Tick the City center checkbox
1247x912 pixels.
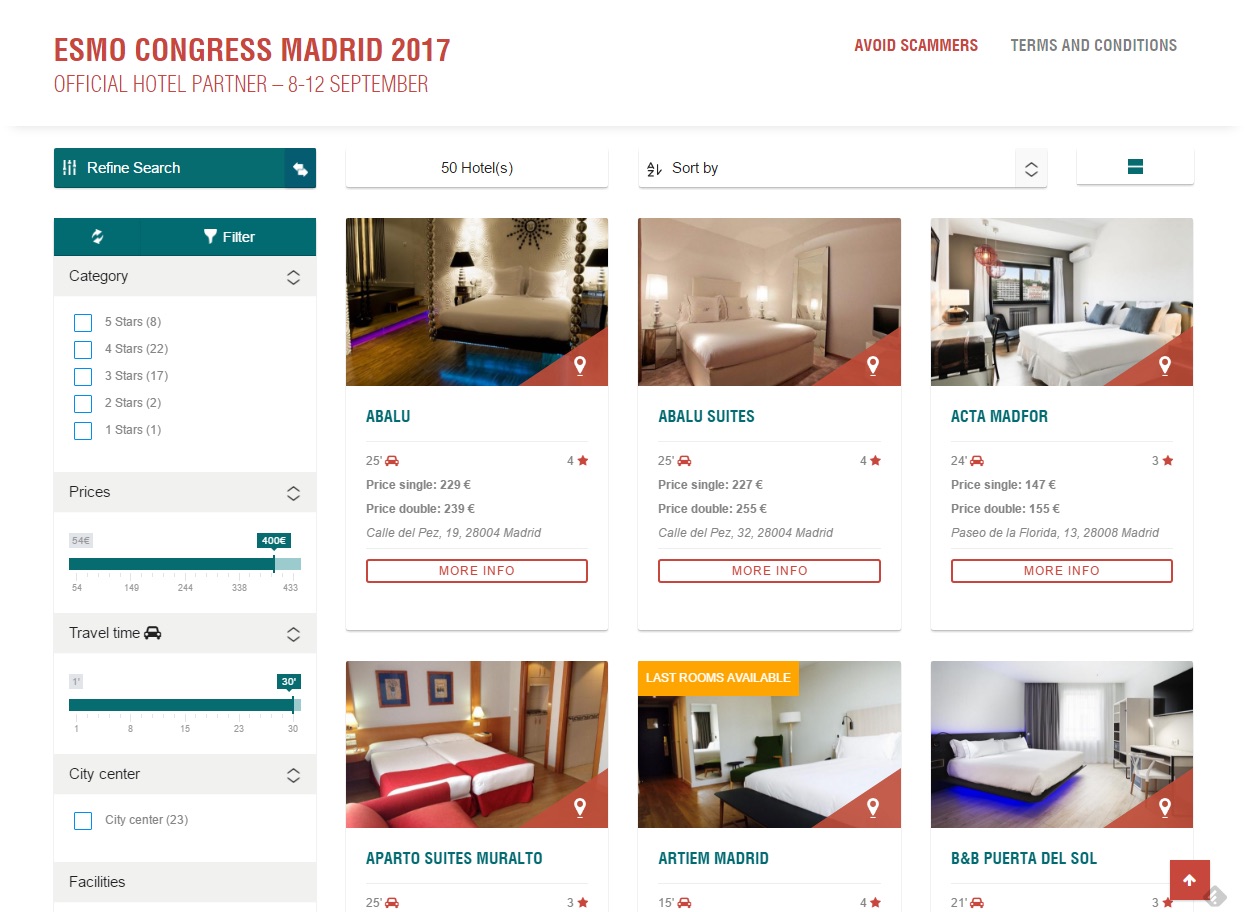[83, 820]
